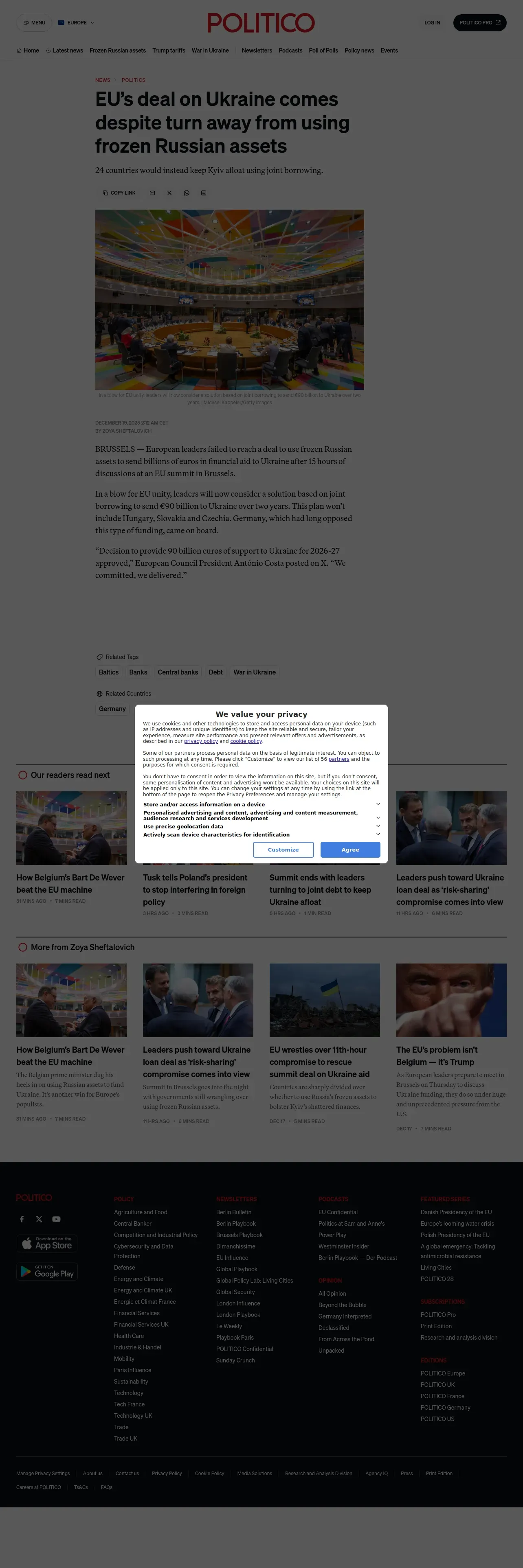The width and height of the screenshot is (523, 1568).
Task: Open cookie policy link in consent dialog
Action: (x=246, y=741)
